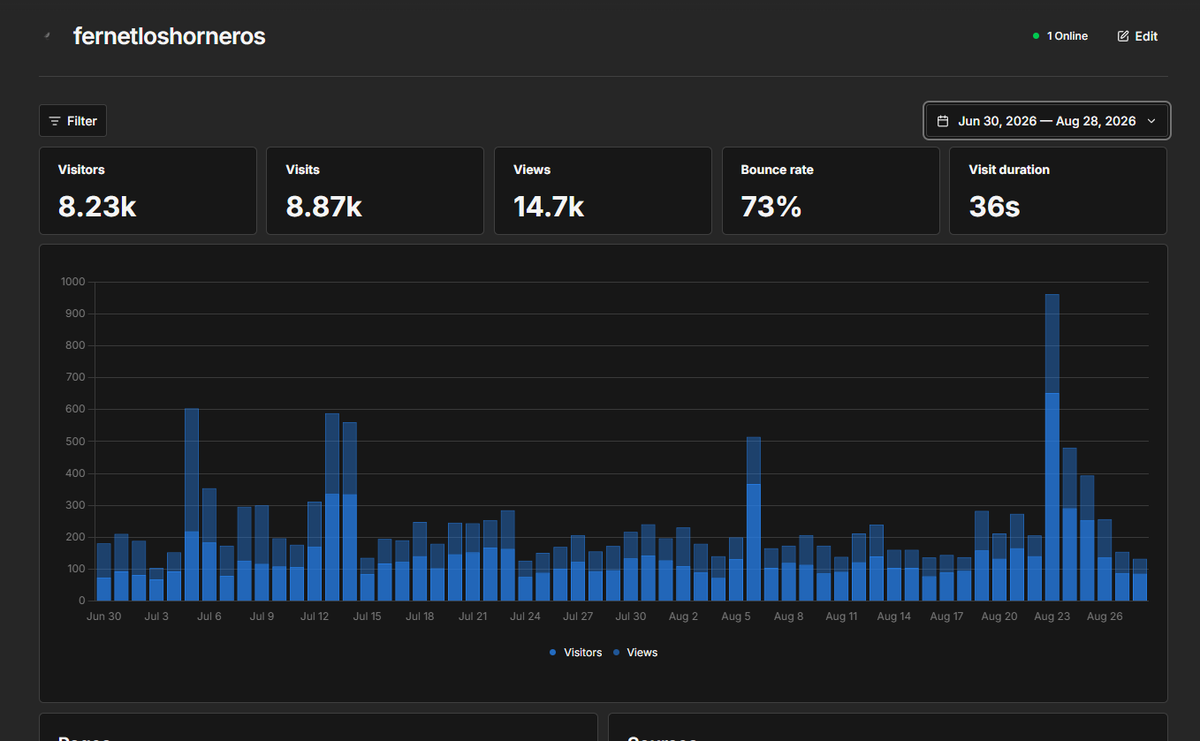Click the site favicon beside fernetloshorneros

[46, 36]
